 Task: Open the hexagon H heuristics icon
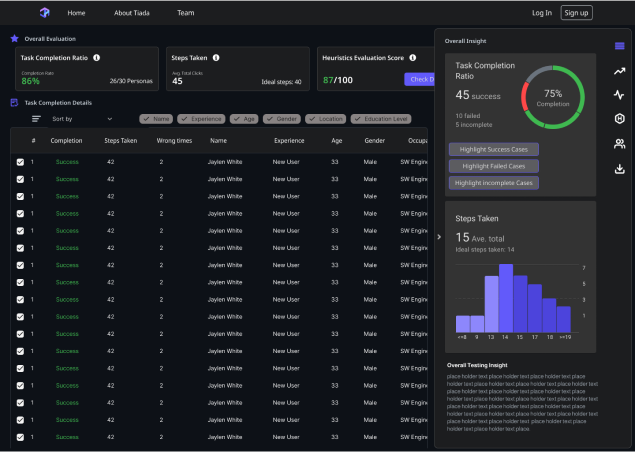click(x=619, y=119)
